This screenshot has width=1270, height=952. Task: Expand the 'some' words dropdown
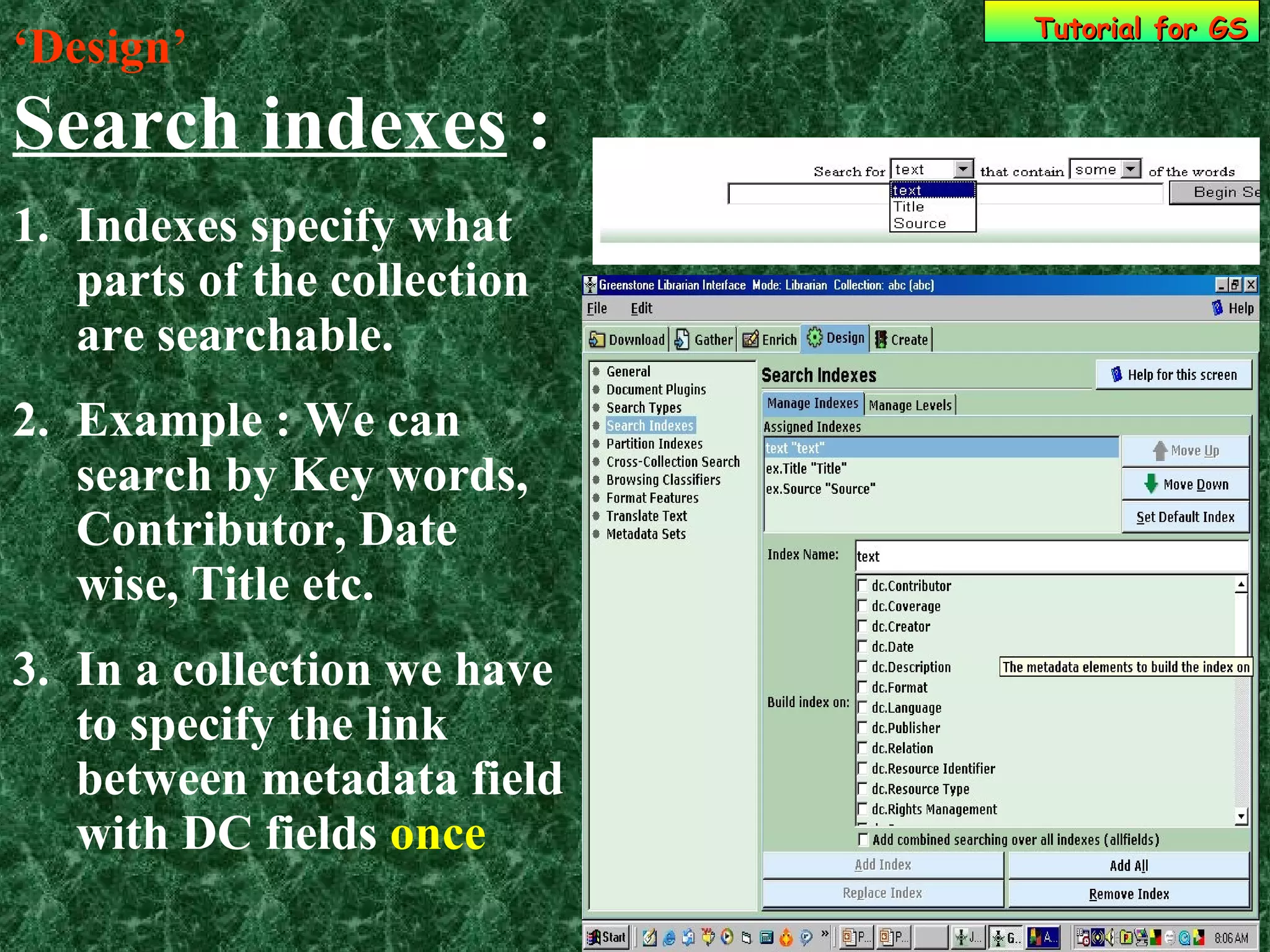click(1132, 169)
